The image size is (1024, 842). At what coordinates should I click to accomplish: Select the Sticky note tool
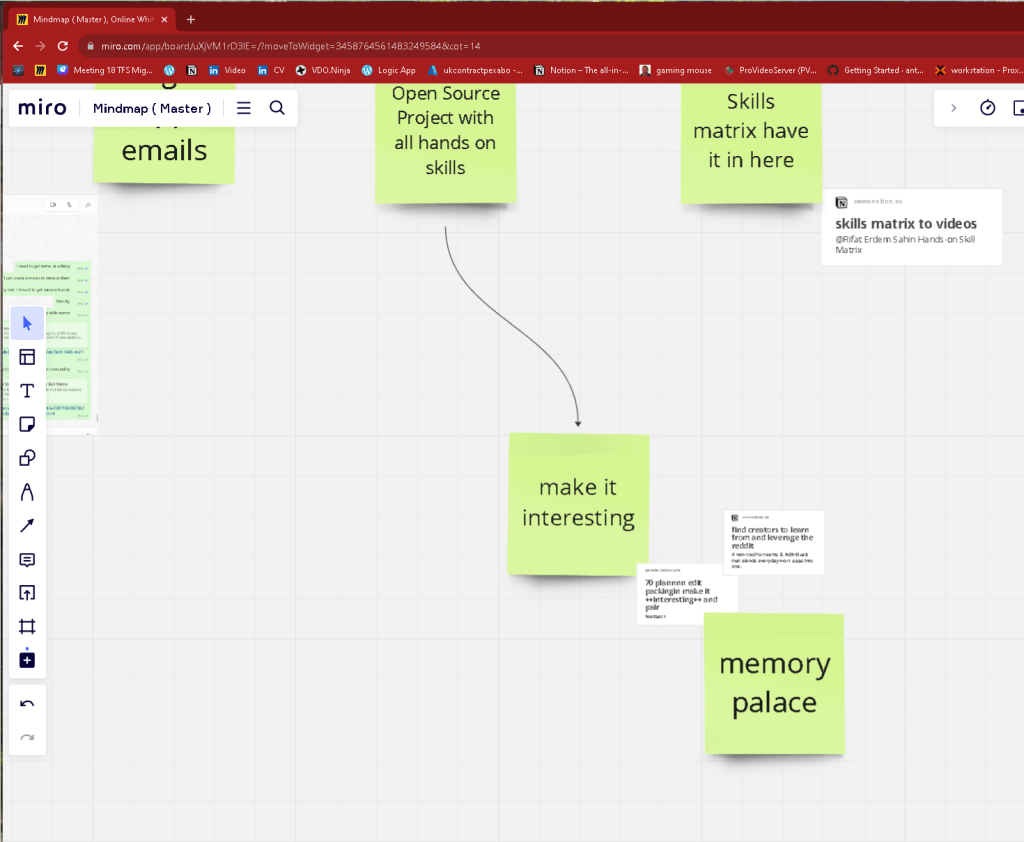click(27, 425)
